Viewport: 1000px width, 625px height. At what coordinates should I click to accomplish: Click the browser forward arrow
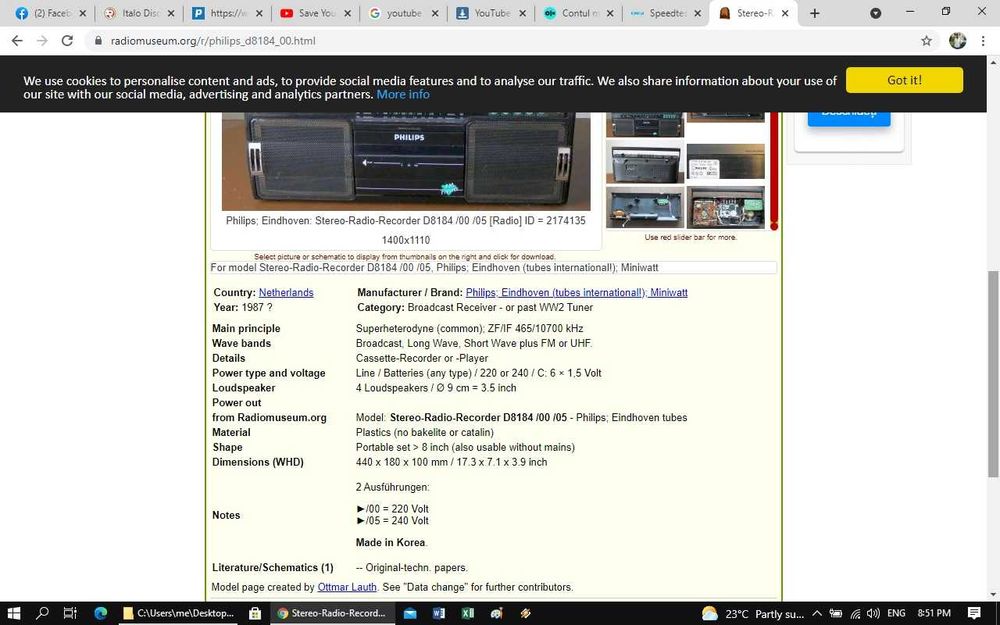tap(42, 41)
